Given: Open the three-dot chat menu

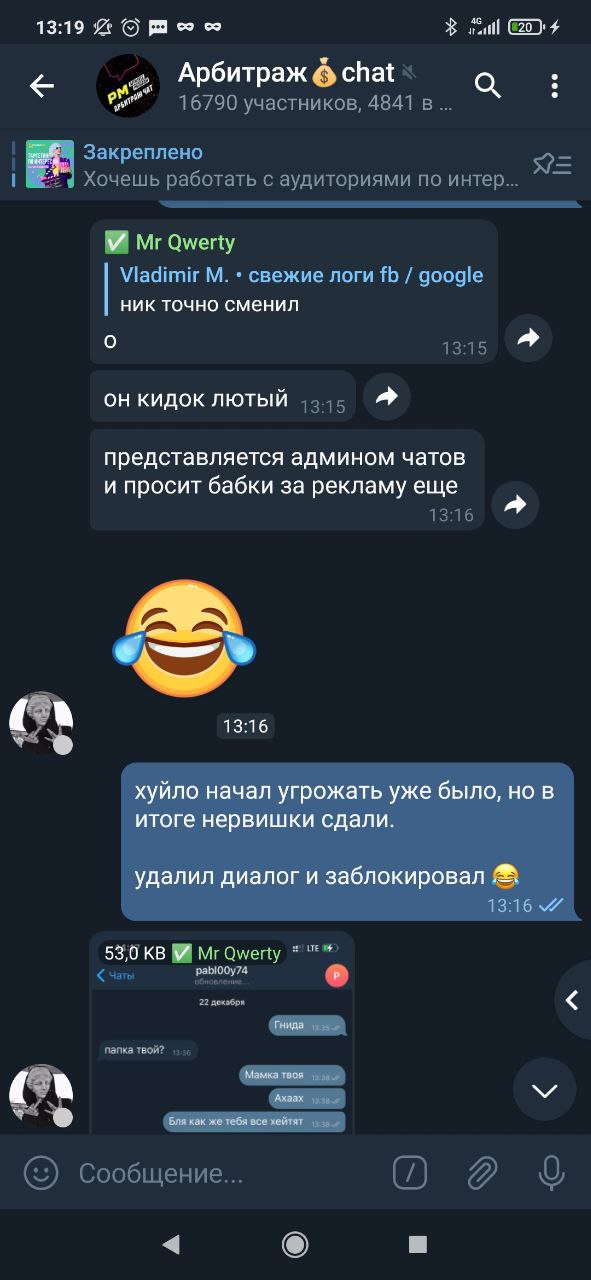Looking at the screenshot, I should [554, 87].
